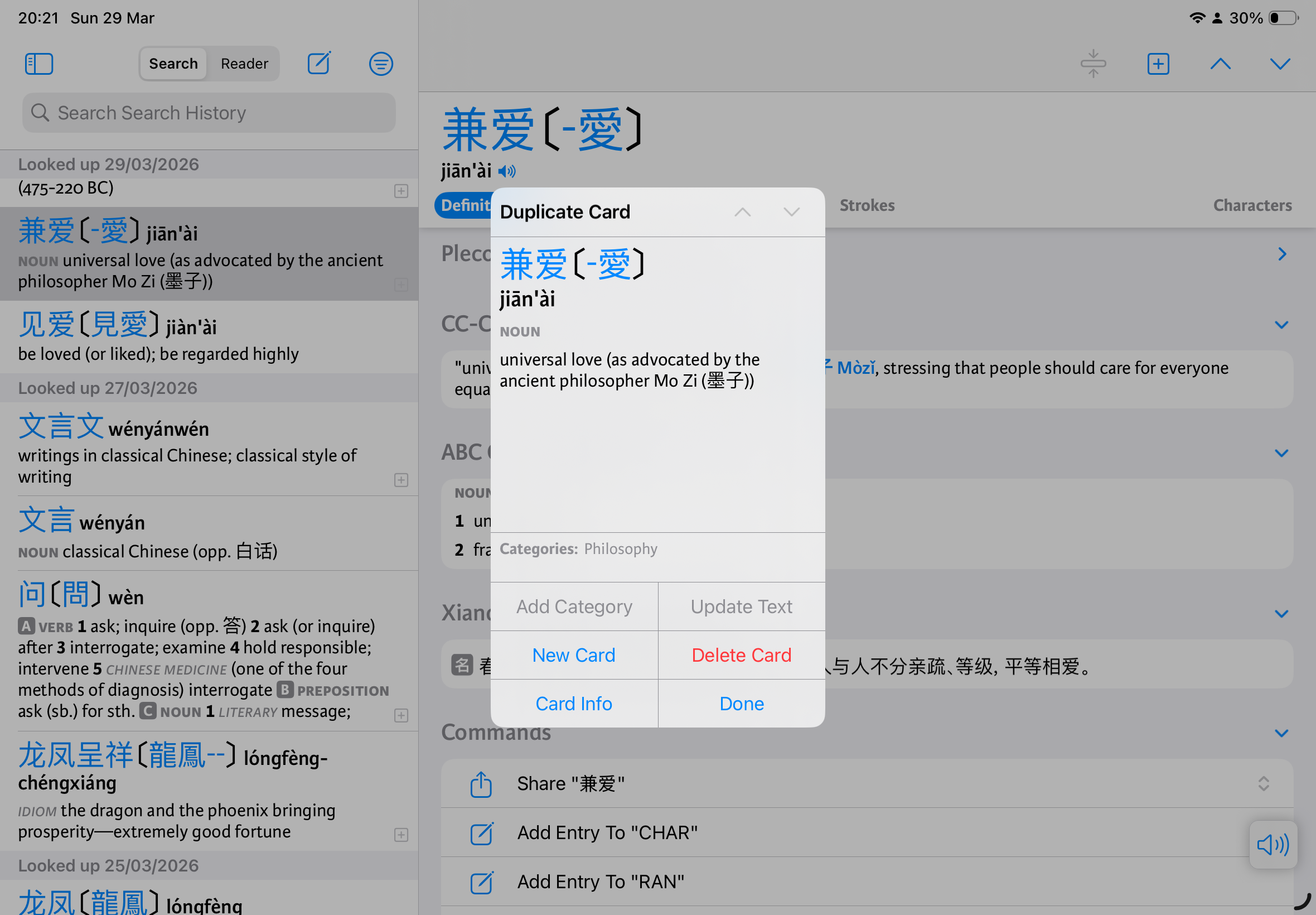The image size is (1316, 915).
Task: Play pronunciation audio next to jiān'ài
Action: (507, 171)
